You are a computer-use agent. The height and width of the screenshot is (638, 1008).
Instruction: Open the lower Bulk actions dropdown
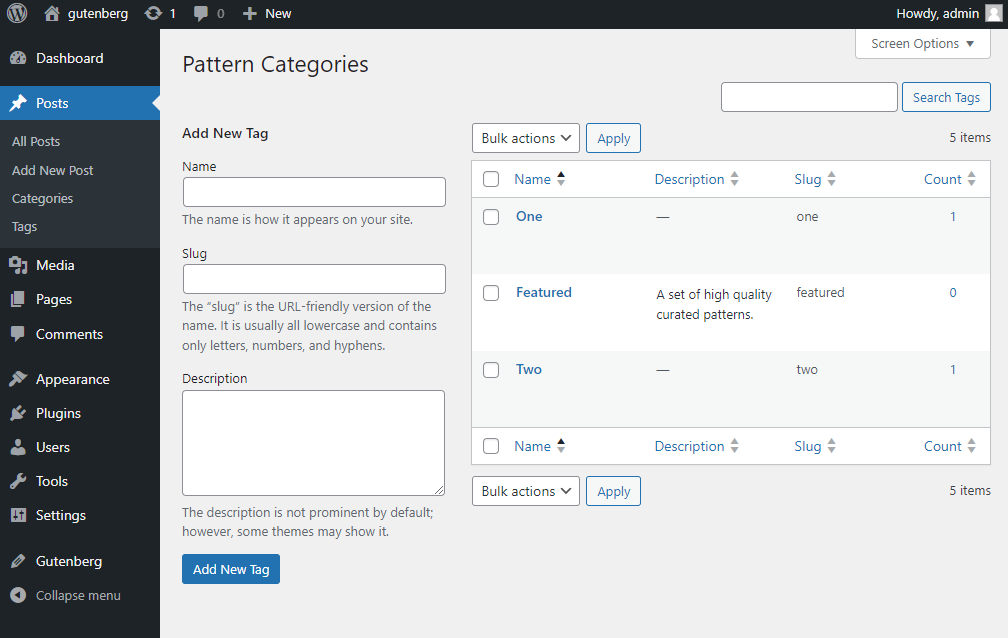click(525, 491)
